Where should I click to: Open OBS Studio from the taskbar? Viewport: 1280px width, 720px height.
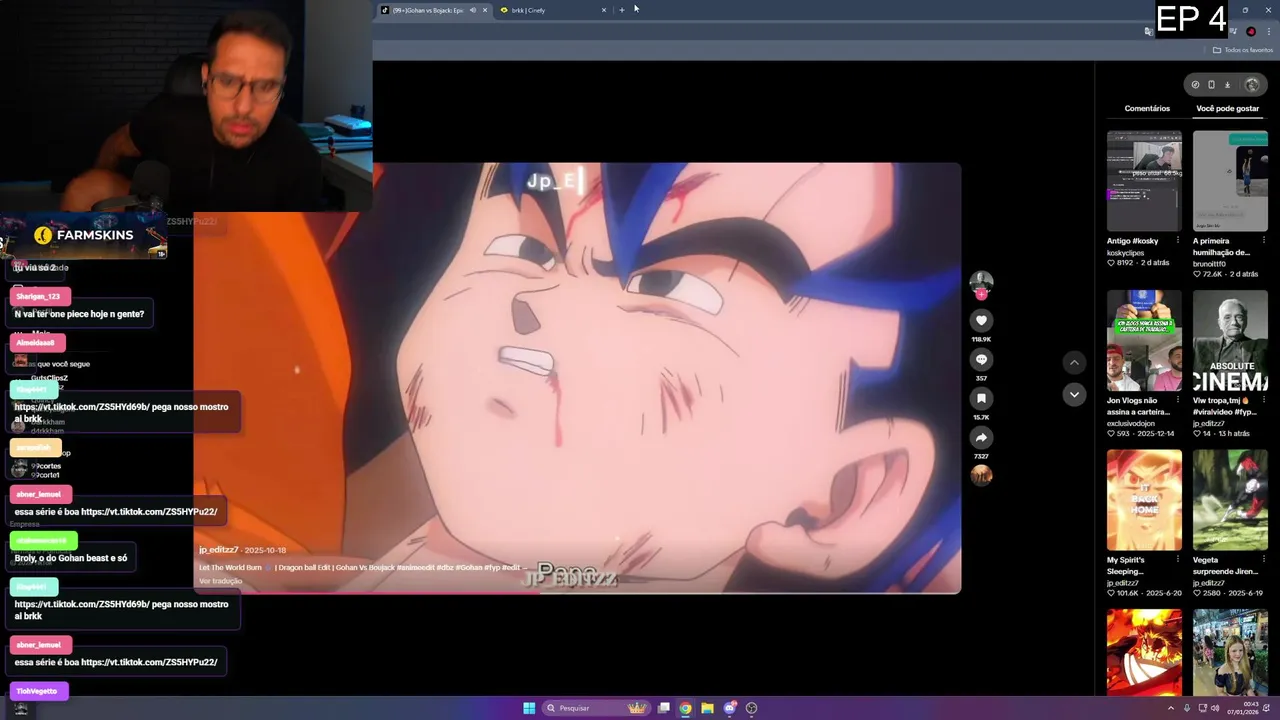751,708
